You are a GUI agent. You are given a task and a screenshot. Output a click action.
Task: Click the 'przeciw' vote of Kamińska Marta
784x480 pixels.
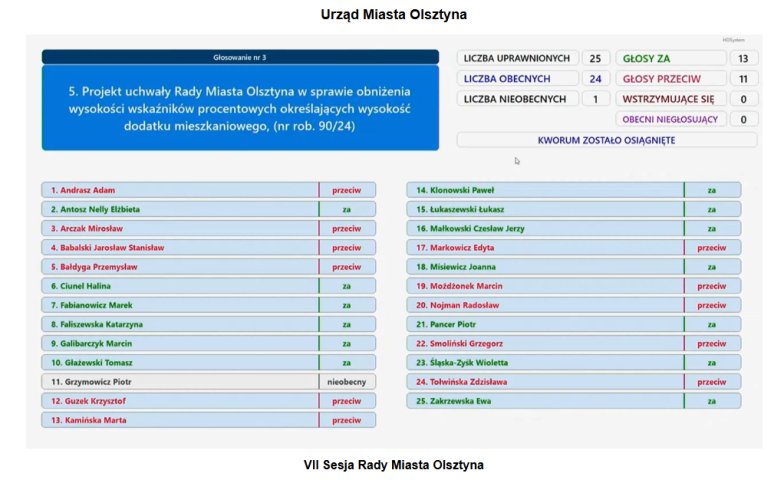point(346,420)
